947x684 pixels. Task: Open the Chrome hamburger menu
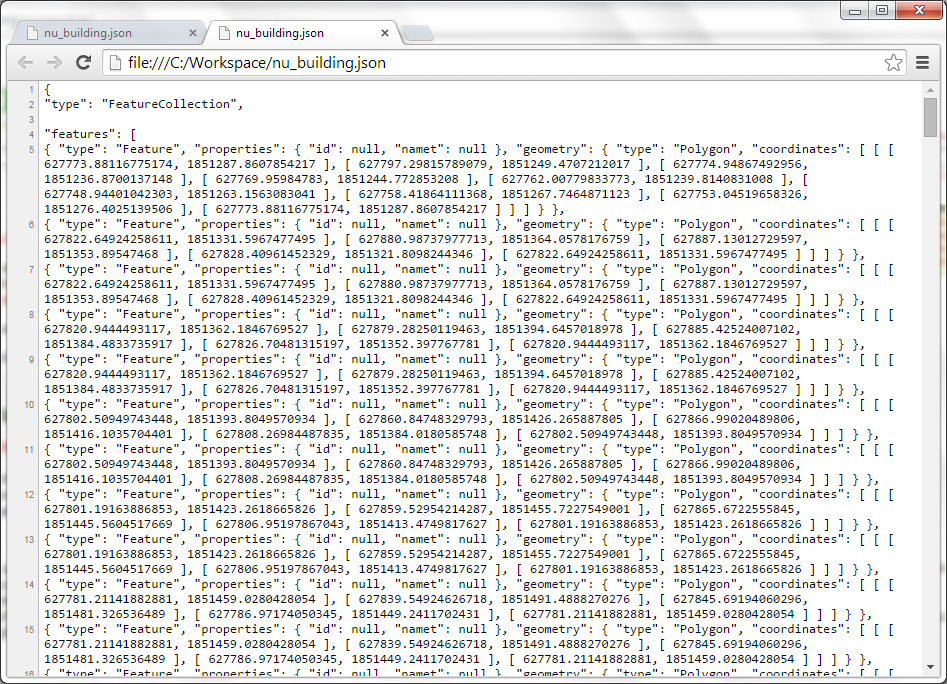tap(922, 62)
